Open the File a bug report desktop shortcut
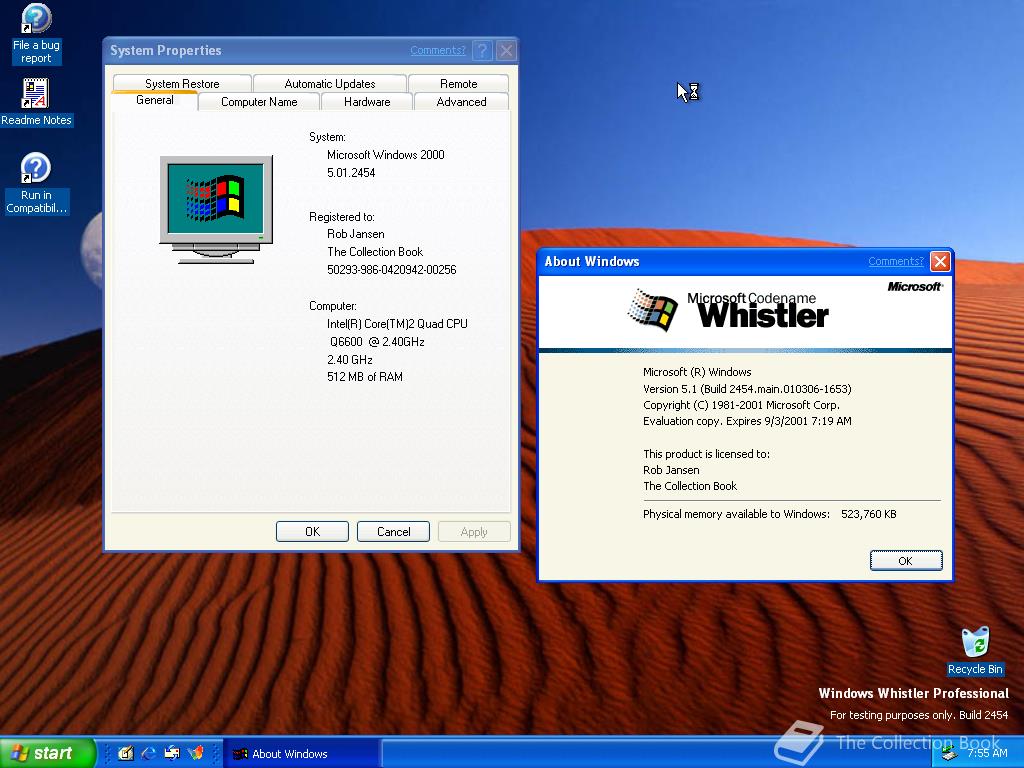 click(36, 34)
